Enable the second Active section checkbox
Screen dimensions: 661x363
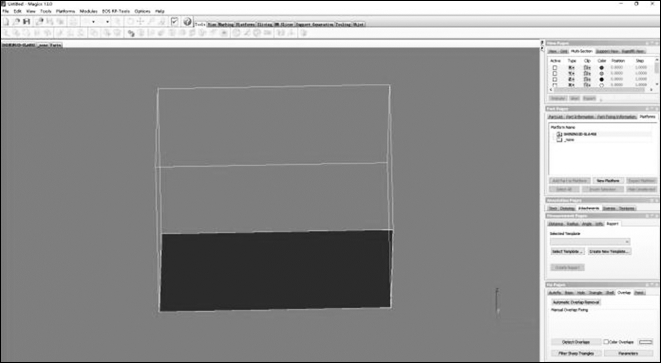point(555,73)
